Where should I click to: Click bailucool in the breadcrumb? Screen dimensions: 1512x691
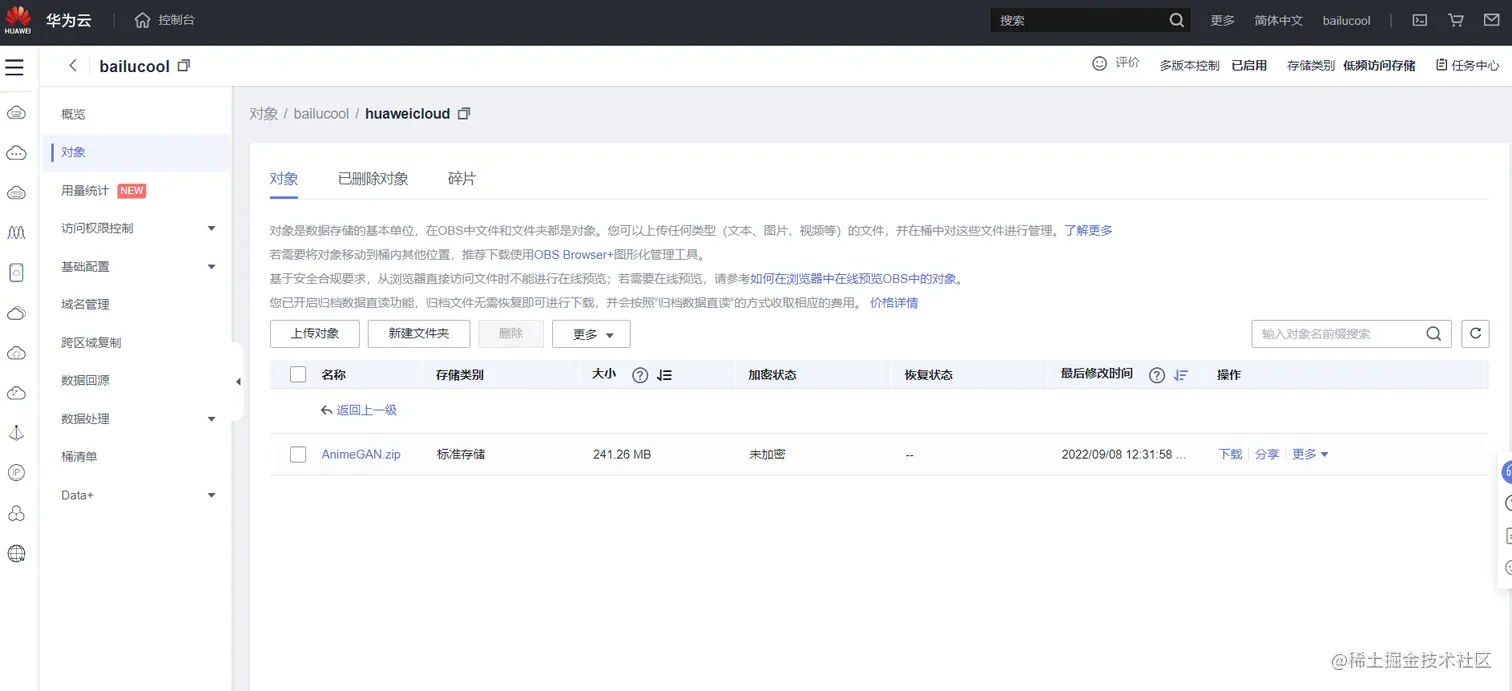tap(321, 114)
